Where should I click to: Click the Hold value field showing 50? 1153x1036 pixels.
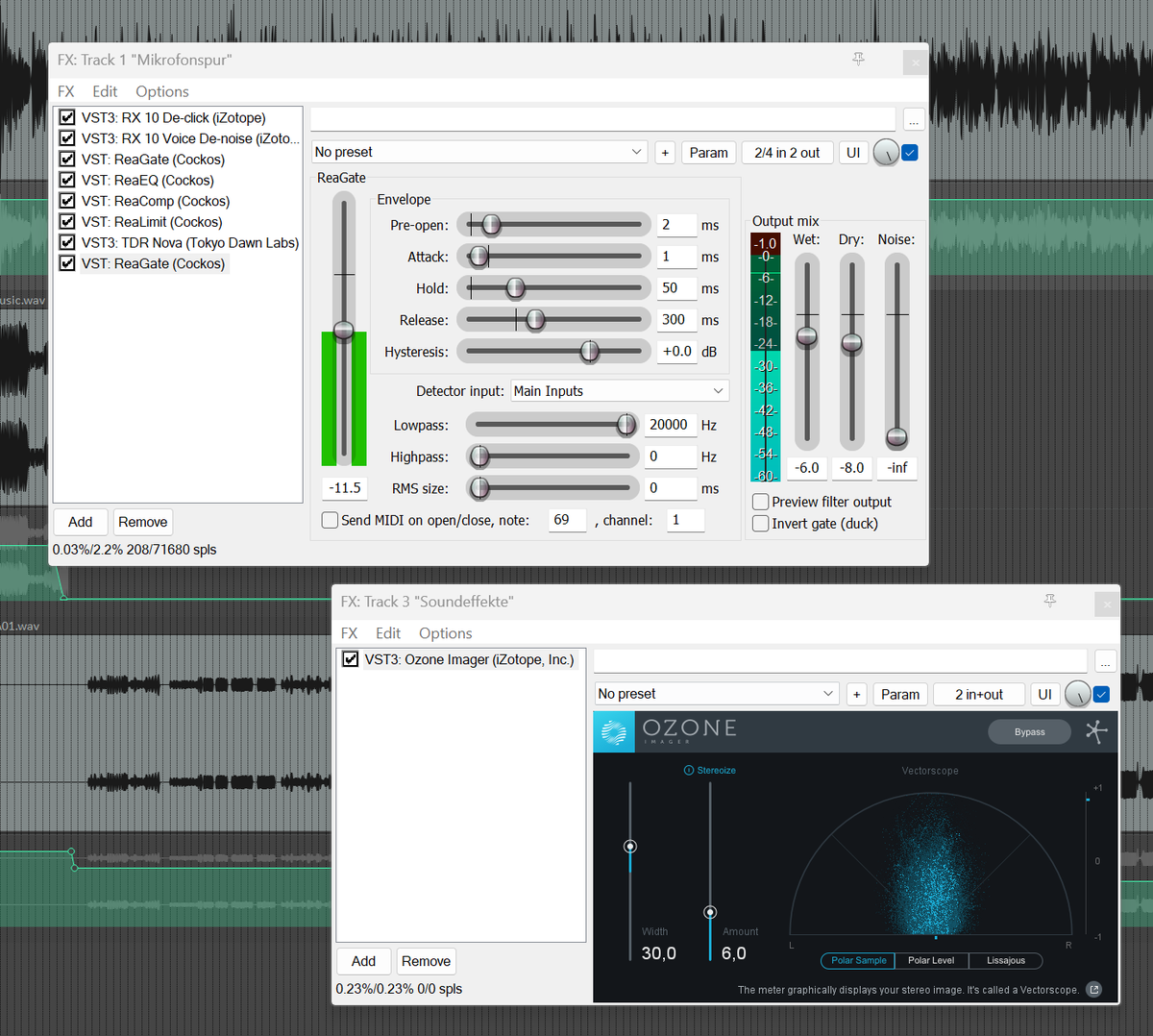click(676, 288)
